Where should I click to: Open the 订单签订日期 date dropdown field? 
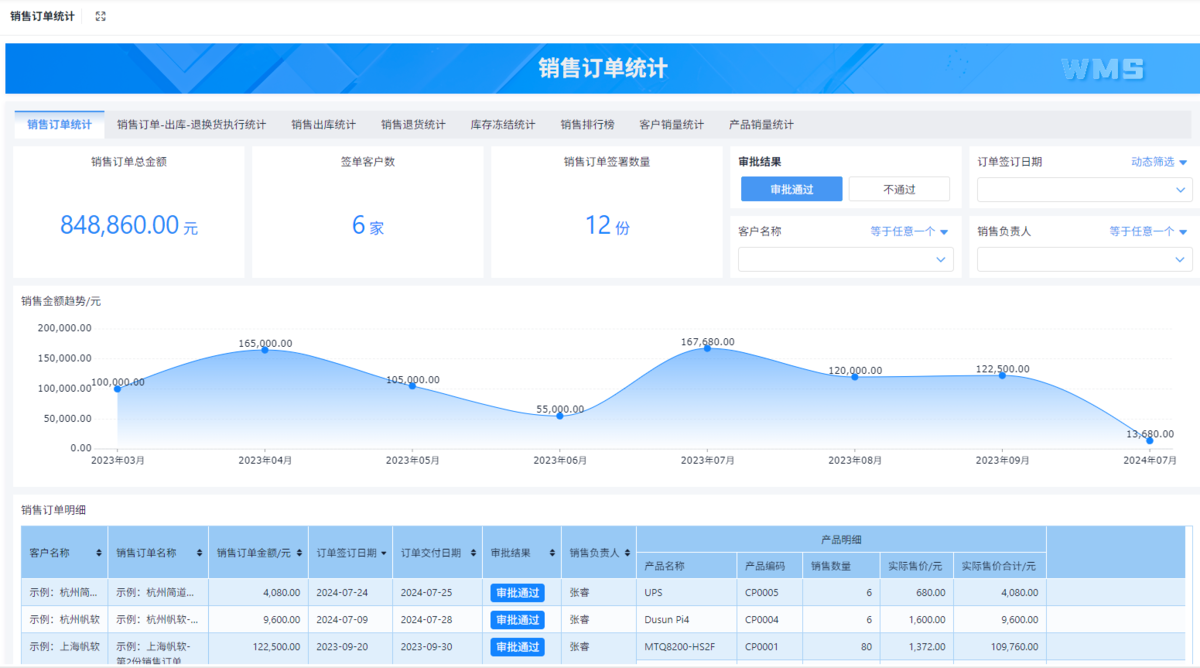[x=1084, y=190]
